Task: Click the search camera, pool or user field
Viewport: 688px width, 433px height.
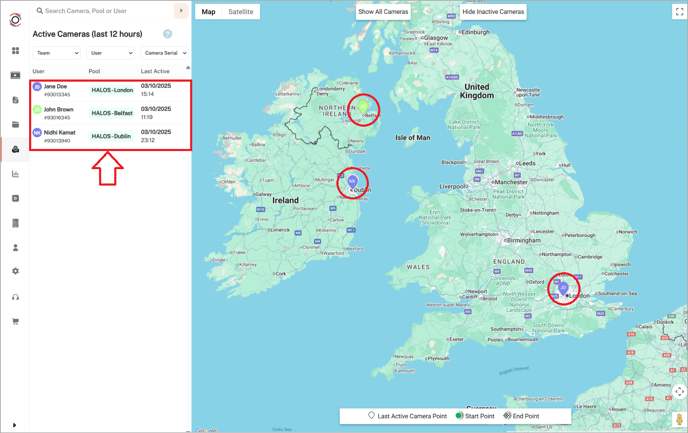Action: [x=105, y=11]
